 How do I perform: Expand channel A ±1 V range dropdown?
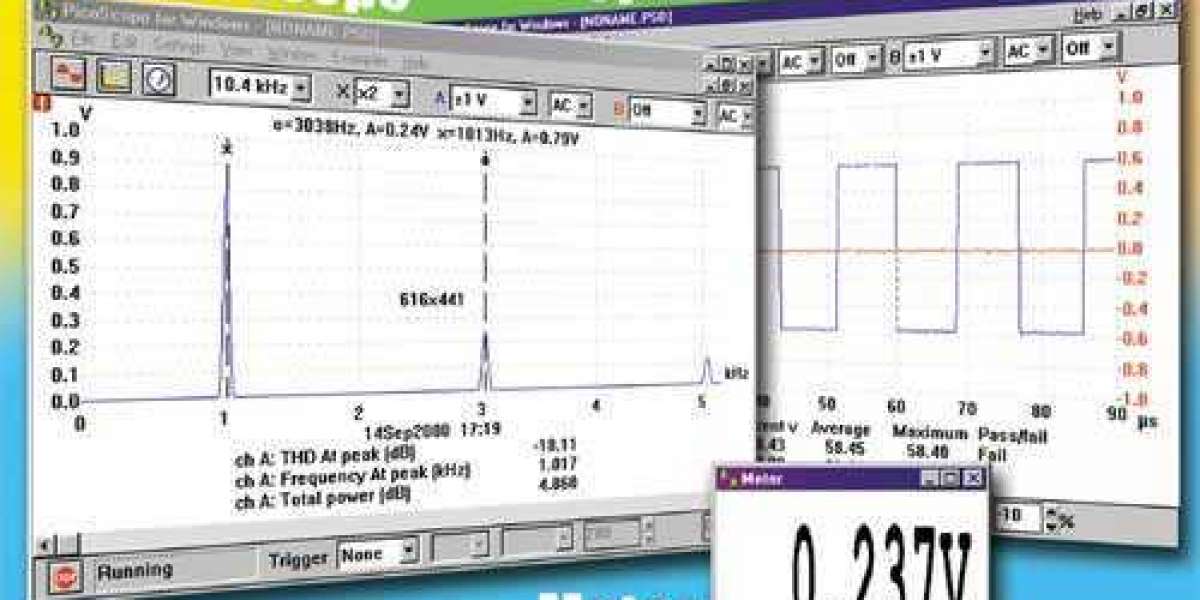(x=526, y=102)
